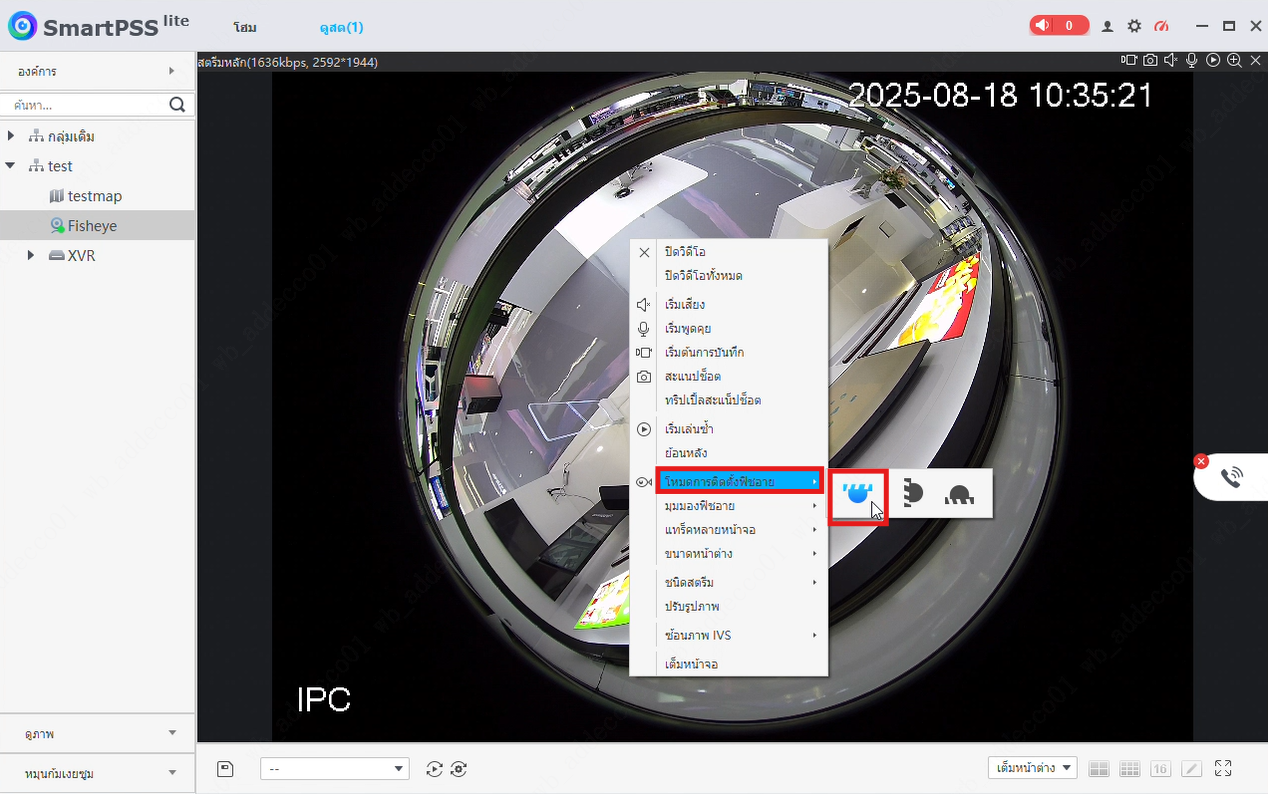Image resolution: width=1268 pixels, height=794 pixels.
Task: Toggle the alarm sound counter in the title bar
Action: (1058, 25)
